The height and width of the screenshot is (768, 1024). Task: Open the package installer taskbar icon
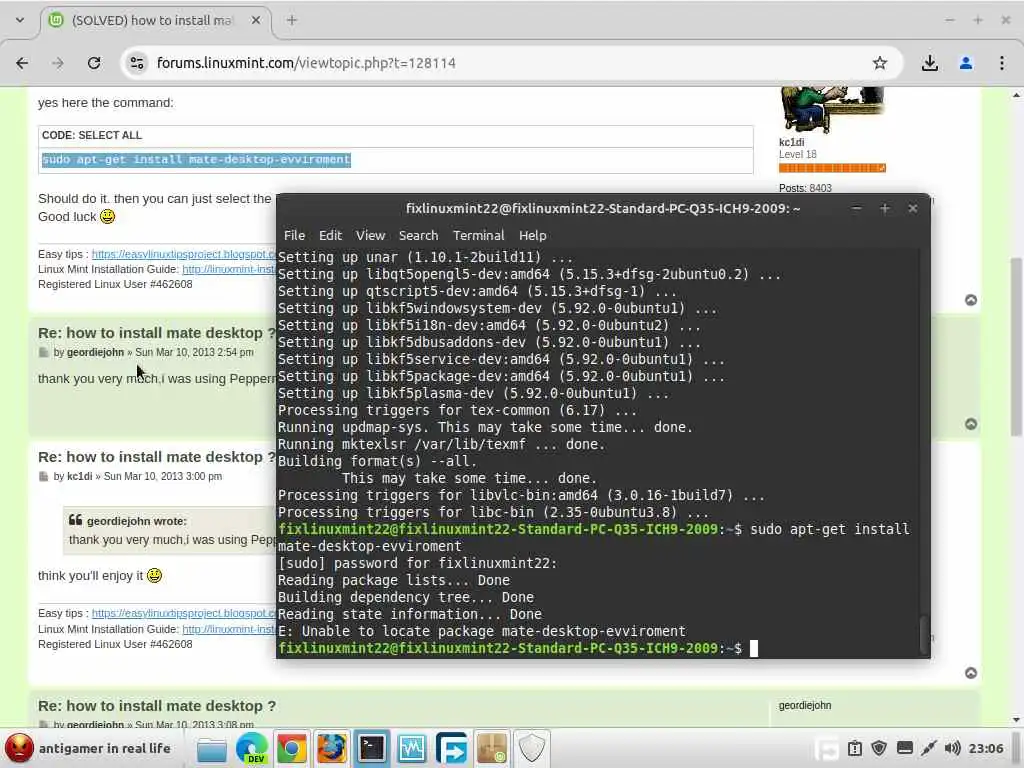492,749
